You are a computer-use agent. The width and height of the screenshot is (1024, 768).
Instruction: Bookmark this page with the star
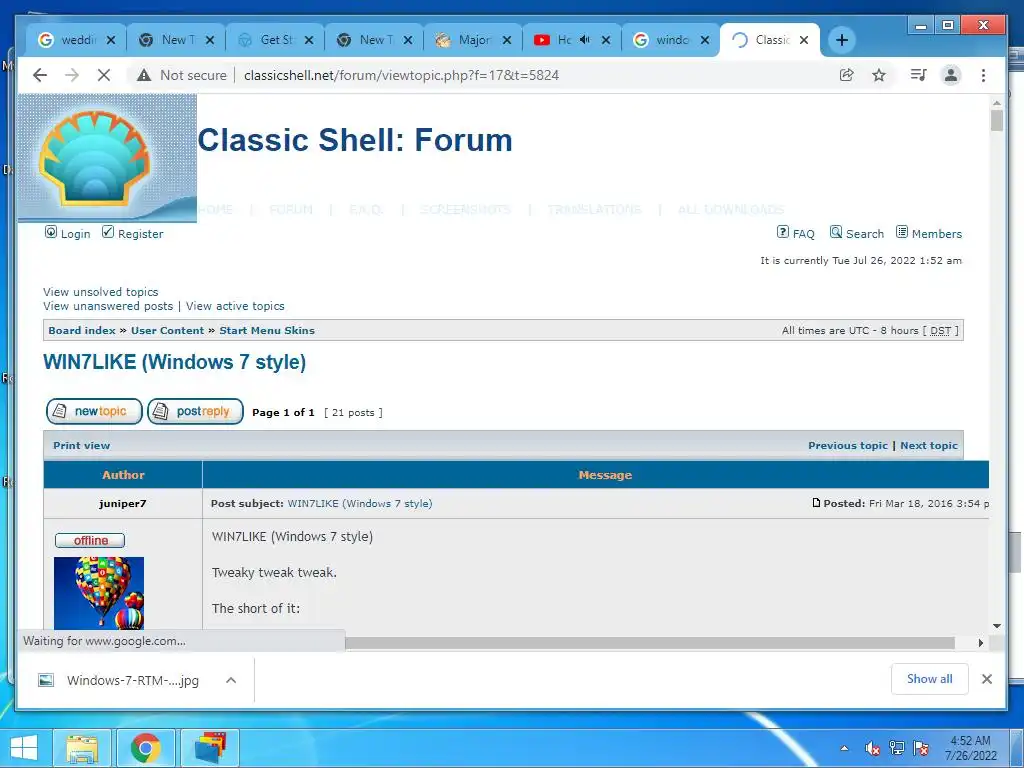[x=879, y=75]
